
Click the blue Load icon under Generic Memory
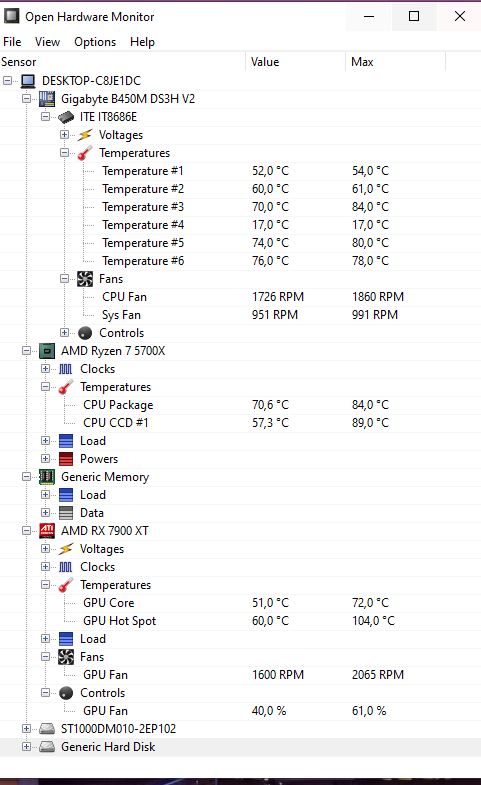click(66, 495)
